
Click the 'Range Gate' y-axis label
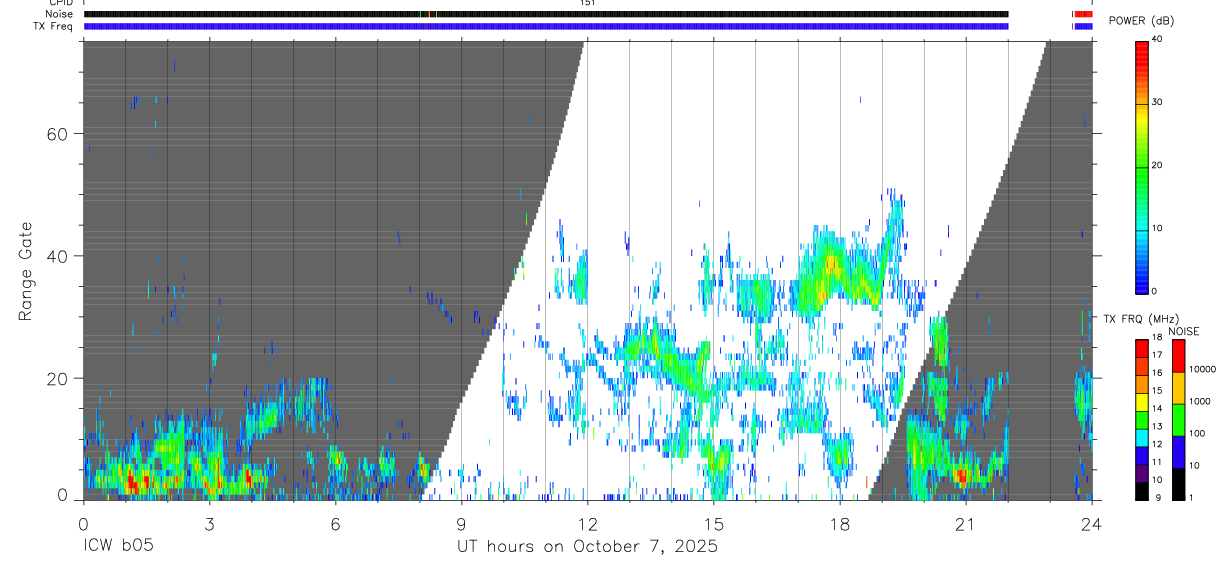[27, 273]
